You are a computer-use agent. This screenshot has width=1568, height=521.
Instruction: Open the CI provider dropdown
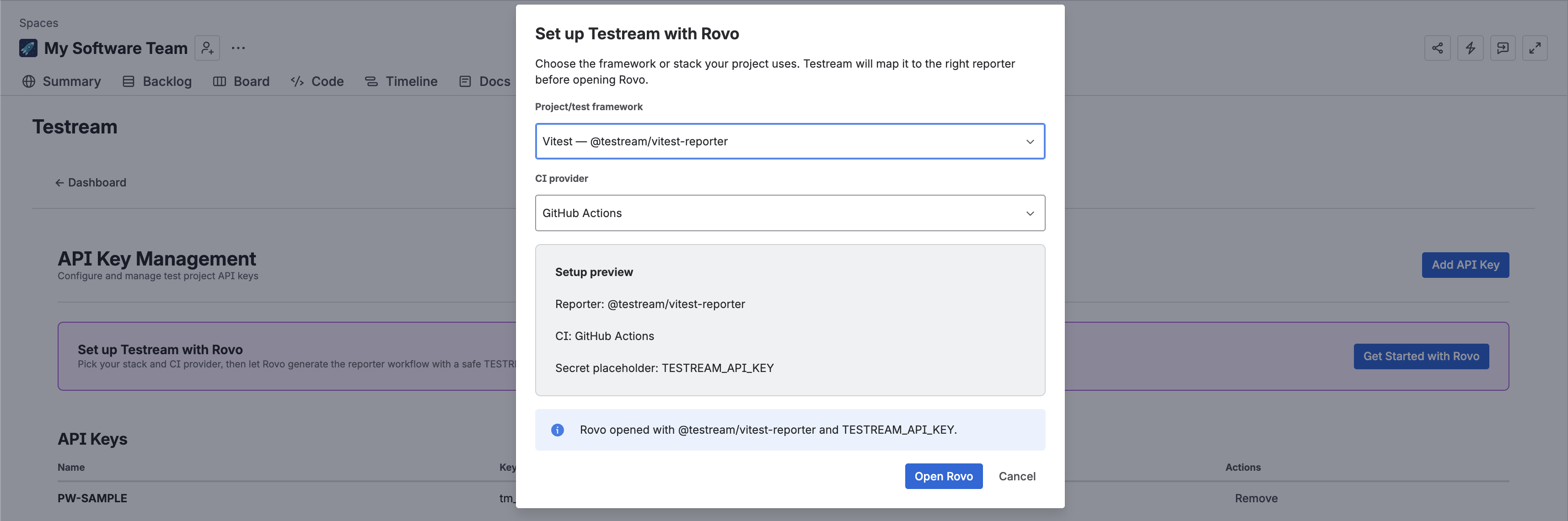[x=789, y=213]
